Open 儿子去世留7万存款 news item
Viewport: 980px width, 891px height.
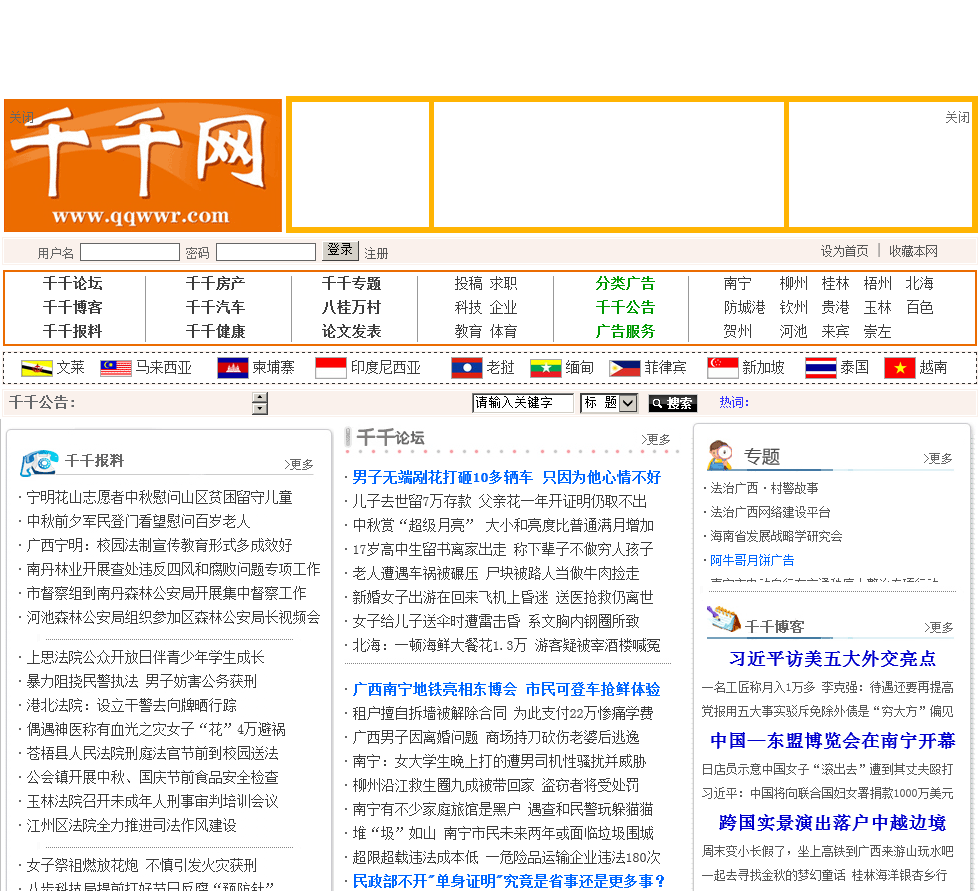pos(499,502)
